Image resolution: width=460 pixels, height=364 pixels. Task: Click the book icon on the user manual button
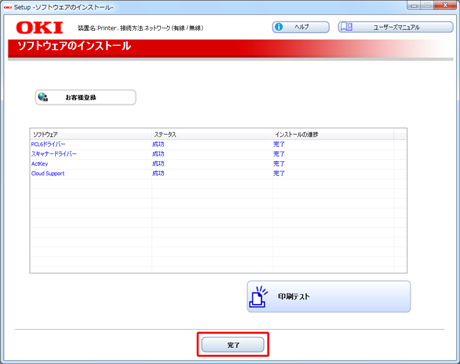click(346, 27)
